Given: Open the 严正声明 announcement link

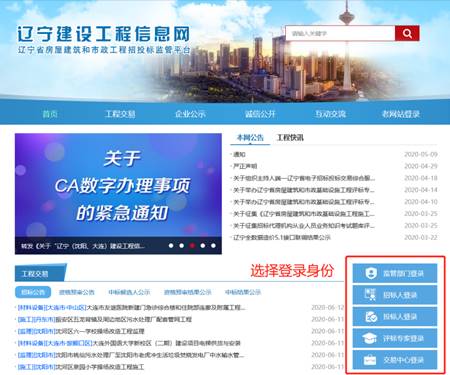Looking at the screenshot, I should (x=245, y=166).
